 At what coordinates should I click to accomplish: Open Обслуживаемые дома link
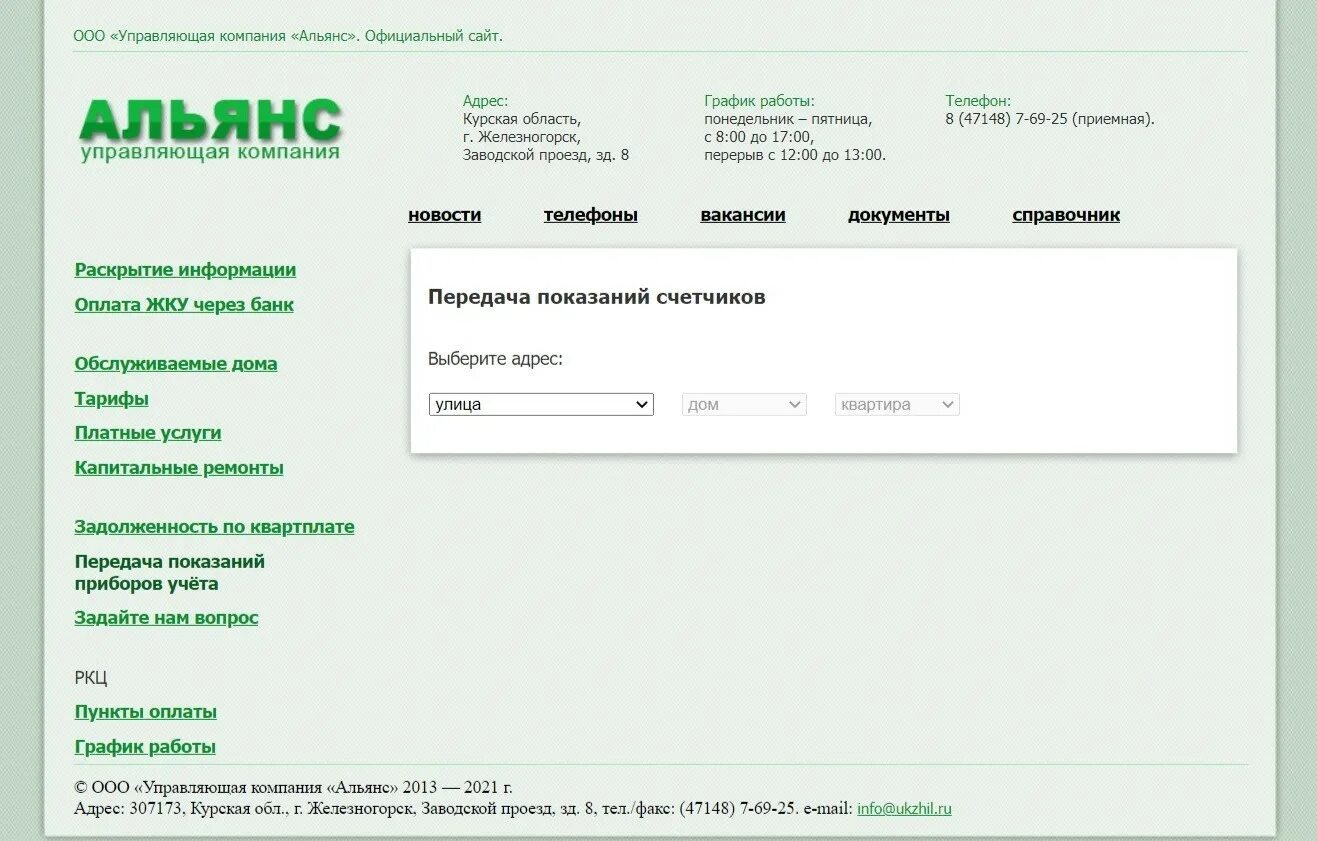176,364
